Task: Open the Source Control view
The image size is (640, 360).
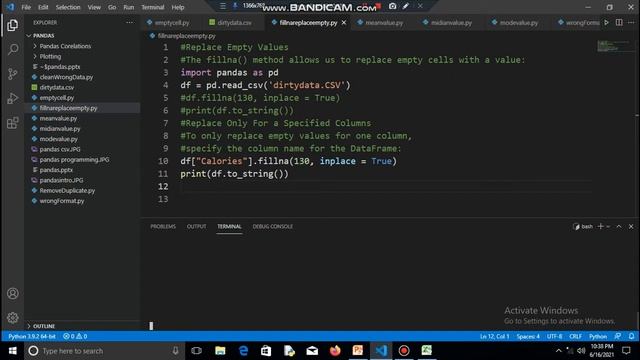Action: (13, 74)
